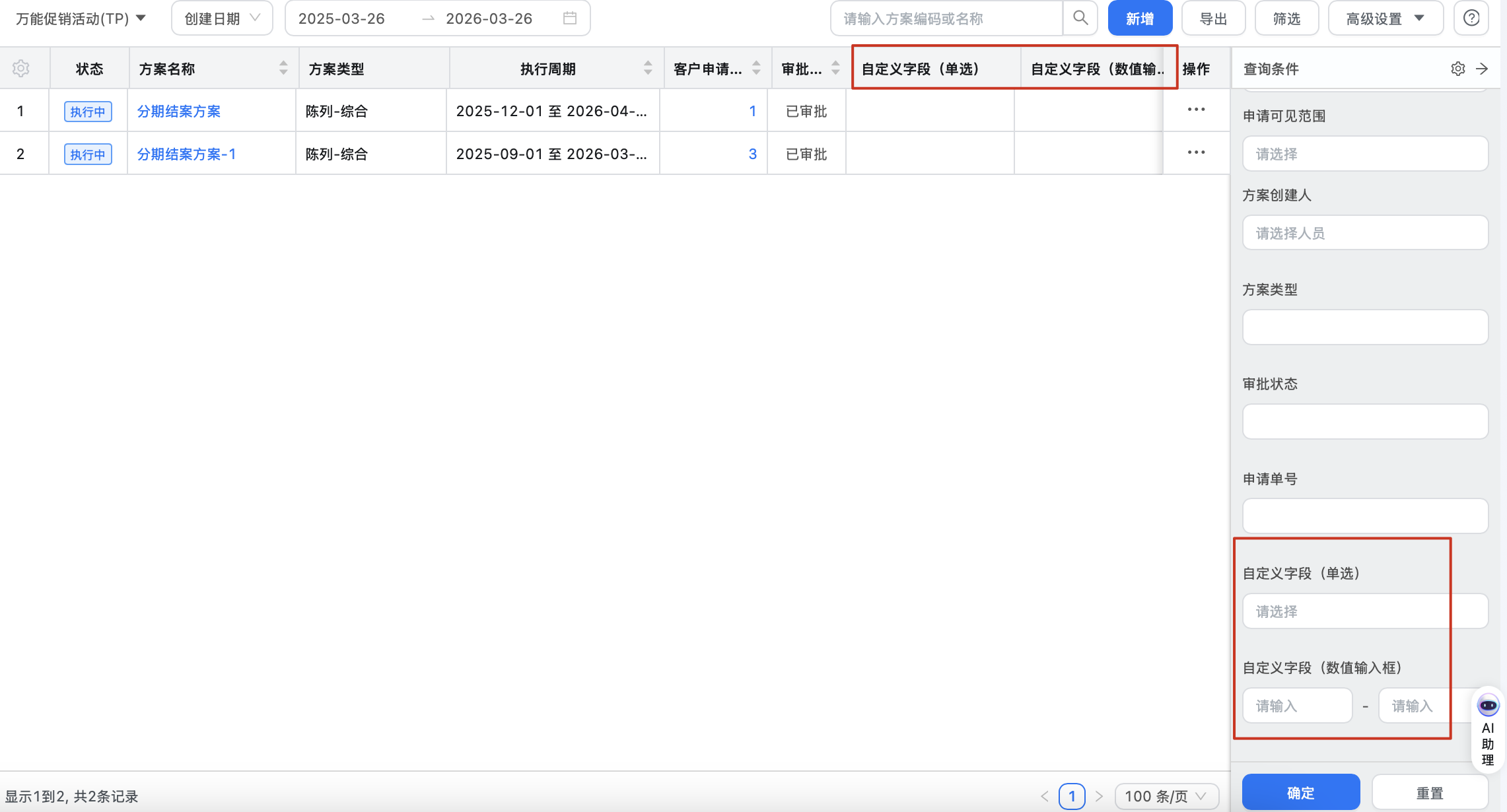Sort by 执行周期 column
Viewport: 1507px width, 812px height.
tap(648, 68)
